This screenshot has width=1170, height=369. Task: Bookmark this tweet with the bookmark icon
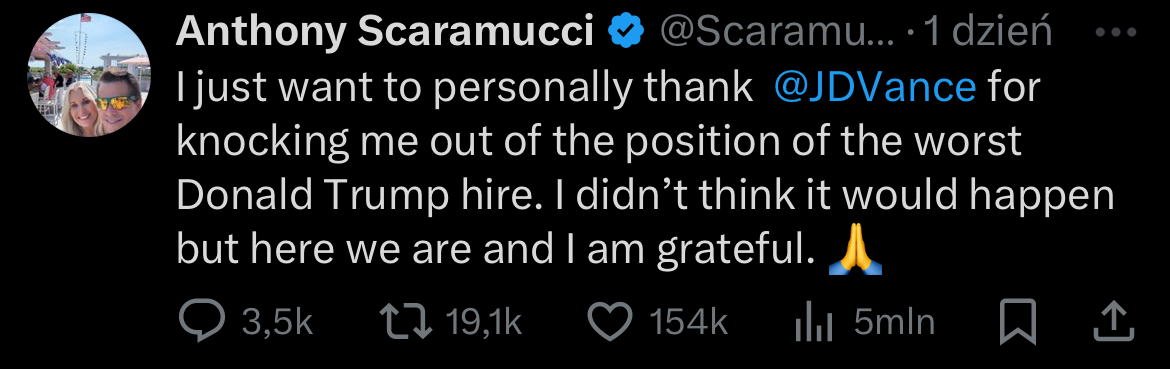click(1018, 322)
